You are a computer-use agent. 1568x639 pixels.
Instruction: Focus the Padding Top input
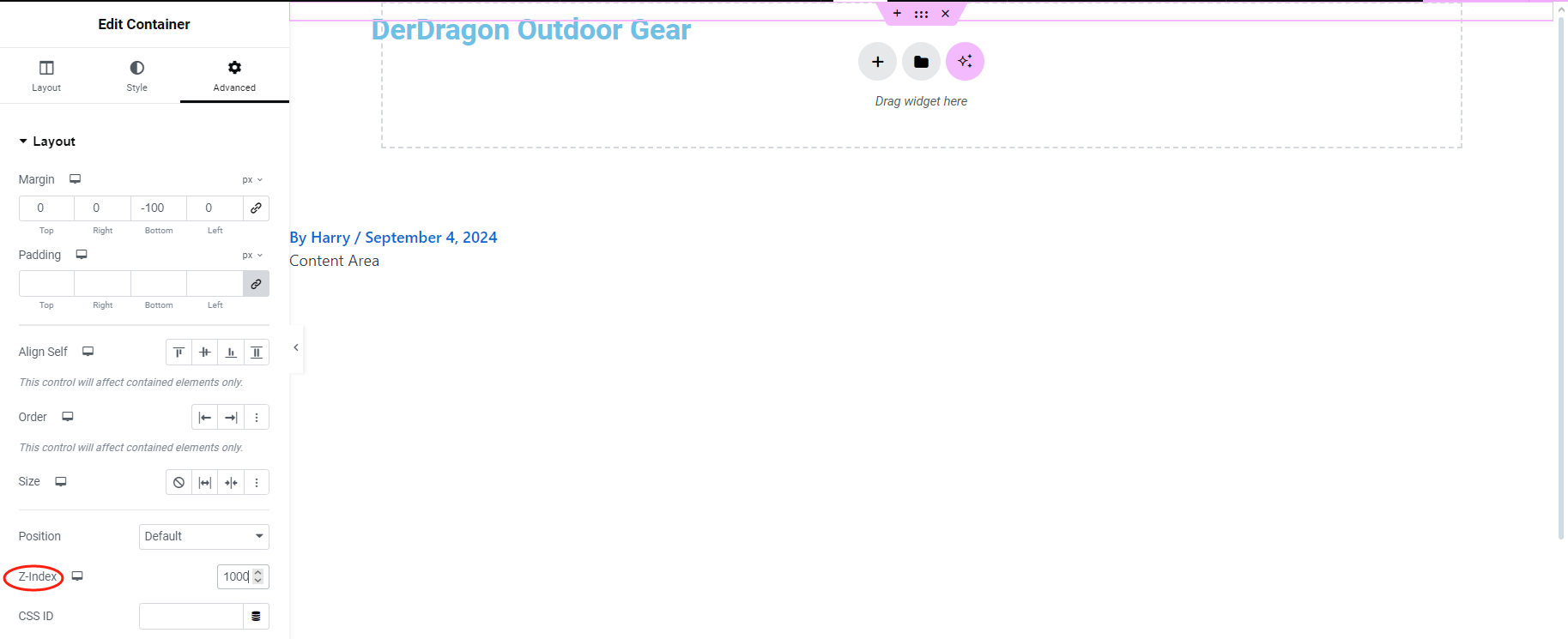pyautogui.click(x=46, y=284)
